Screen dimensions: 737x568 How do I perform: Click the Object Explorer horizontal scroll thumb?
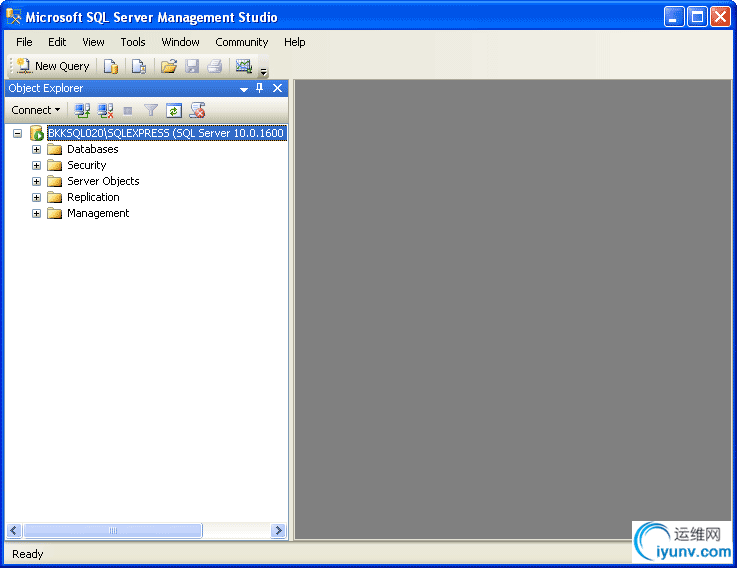click(x=113, y=531)
